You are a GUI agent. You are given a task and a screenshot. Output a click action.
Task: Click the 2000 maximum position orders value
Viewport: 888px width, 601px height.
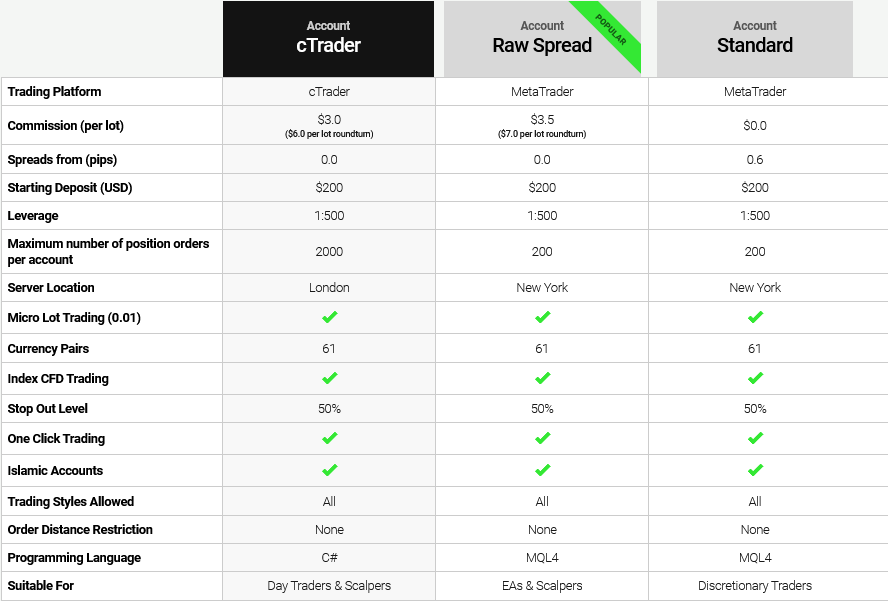tap(329, 252)
